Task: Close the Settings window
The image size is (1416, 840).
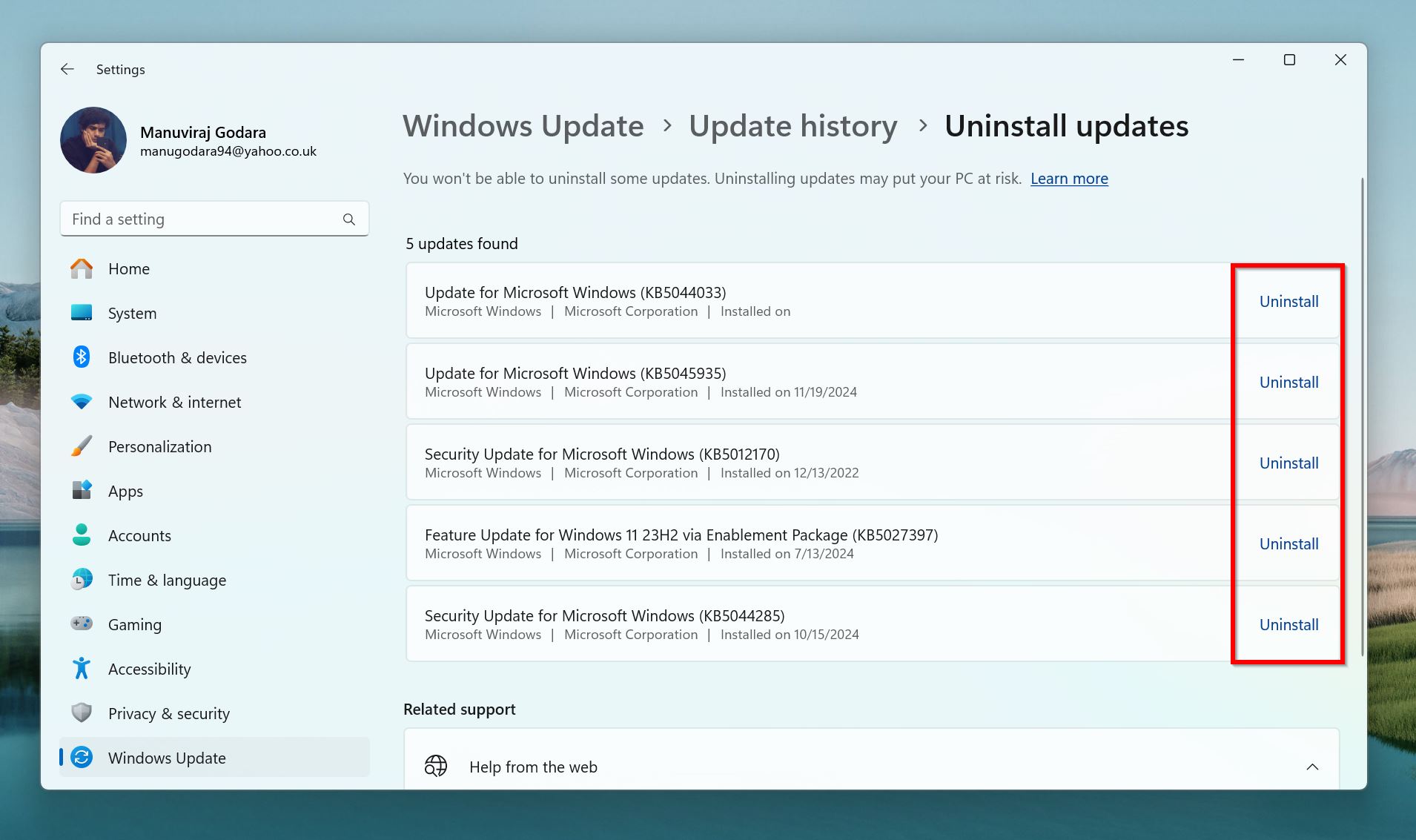Action: [x=1340, y=60]
